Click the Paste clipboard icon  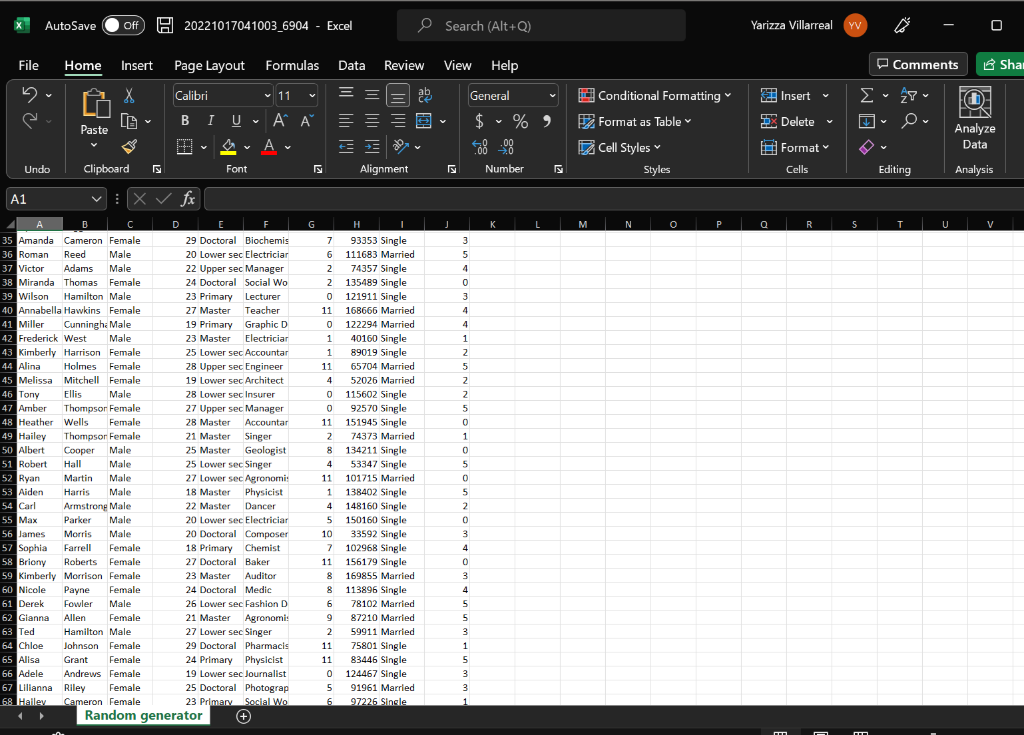95,104
